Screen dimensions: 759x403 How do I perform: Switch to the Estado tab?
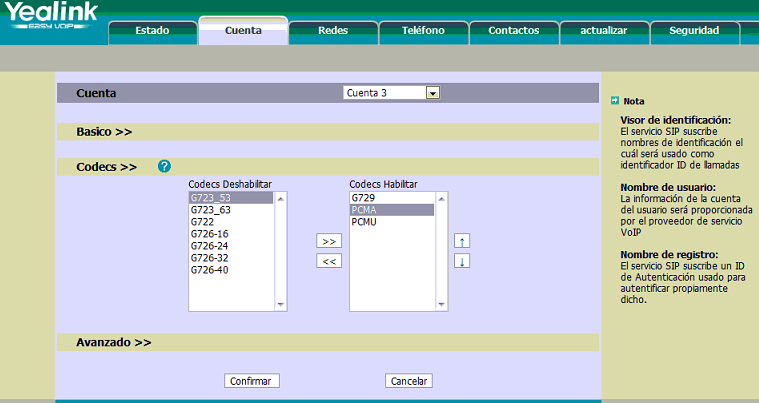click(152, 30)
